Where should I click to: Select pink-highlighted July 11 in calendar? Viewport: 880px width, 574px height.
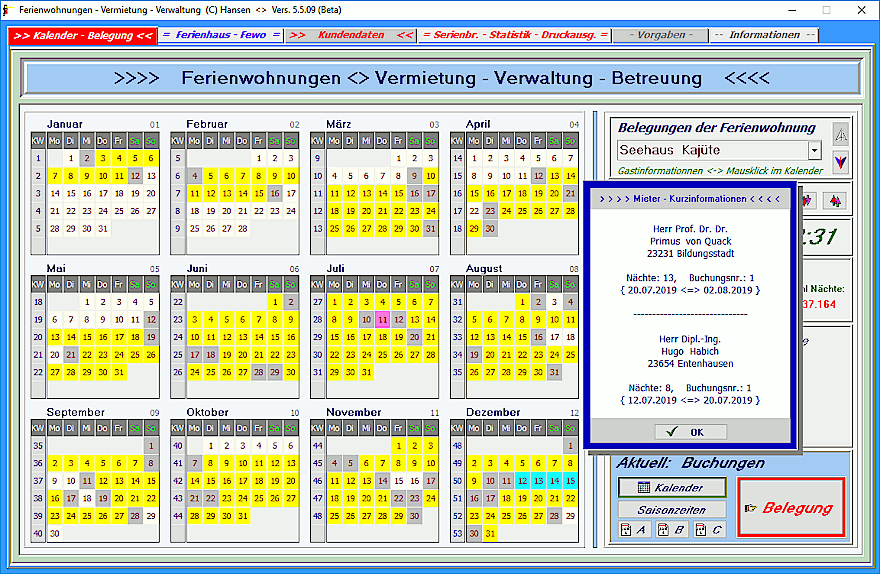382,320
